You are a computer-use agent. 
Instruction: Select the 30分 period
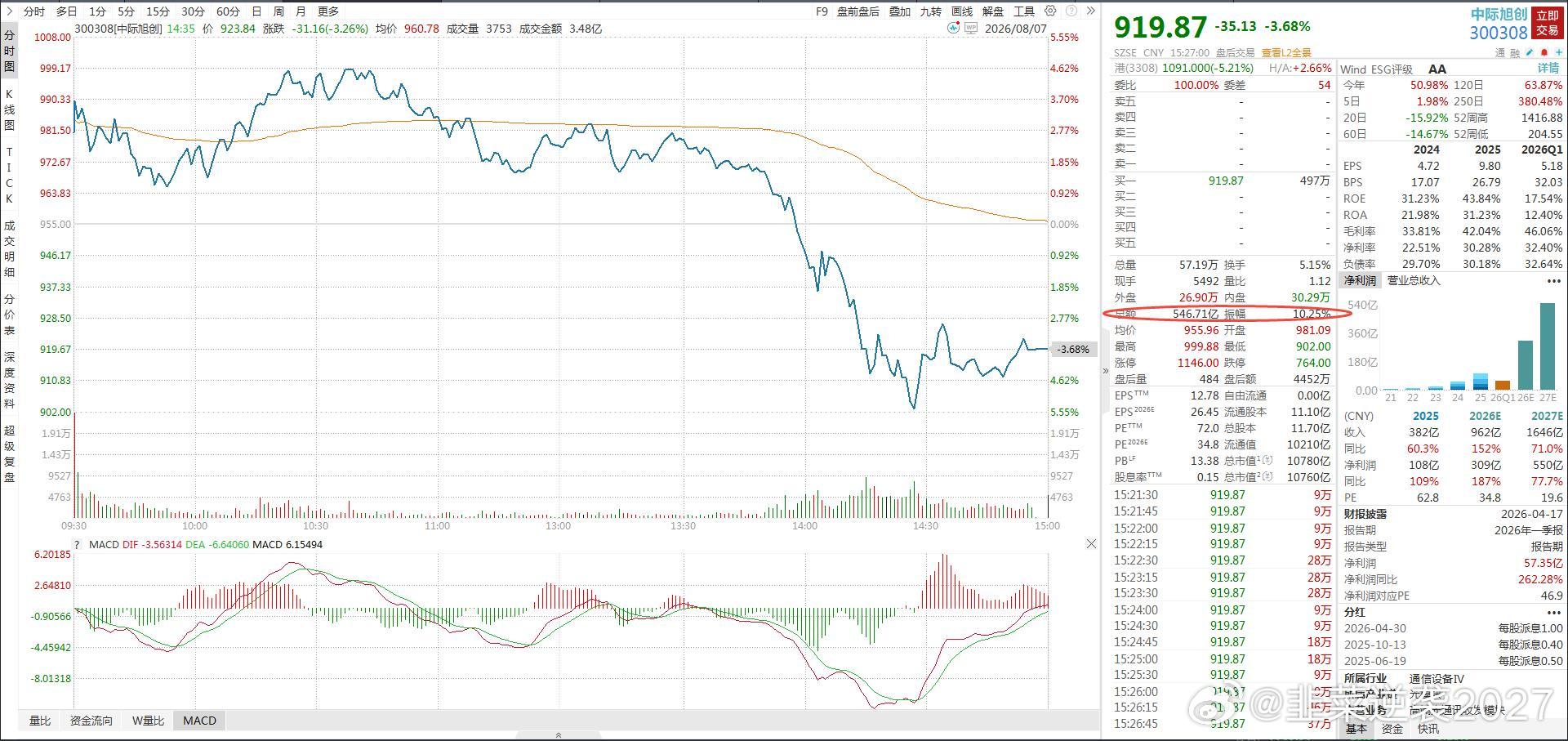(x=193, y=11)
